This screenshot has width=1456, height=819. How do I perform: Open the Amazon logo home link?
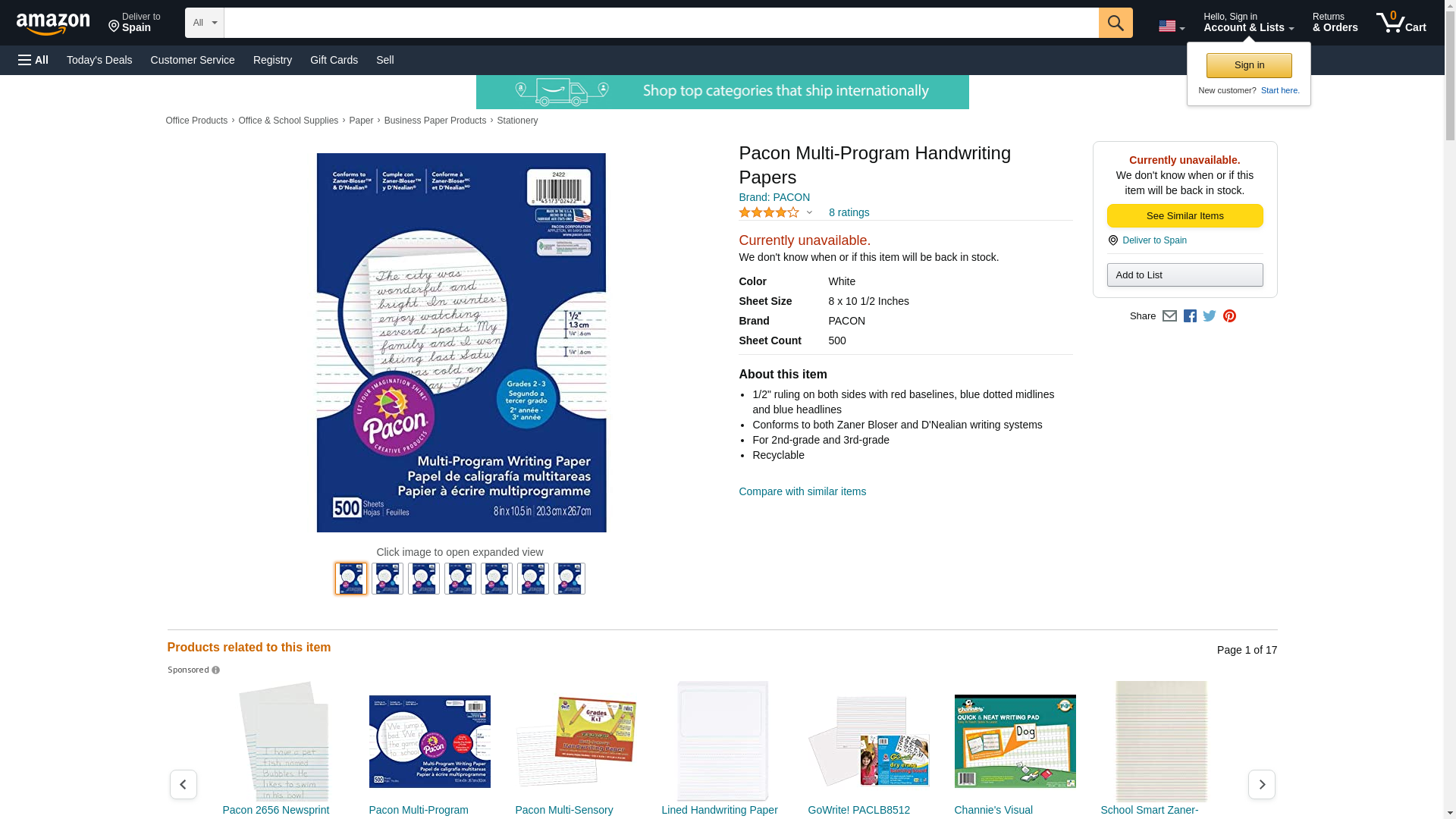pyautogui.click(x=53, y=24)
